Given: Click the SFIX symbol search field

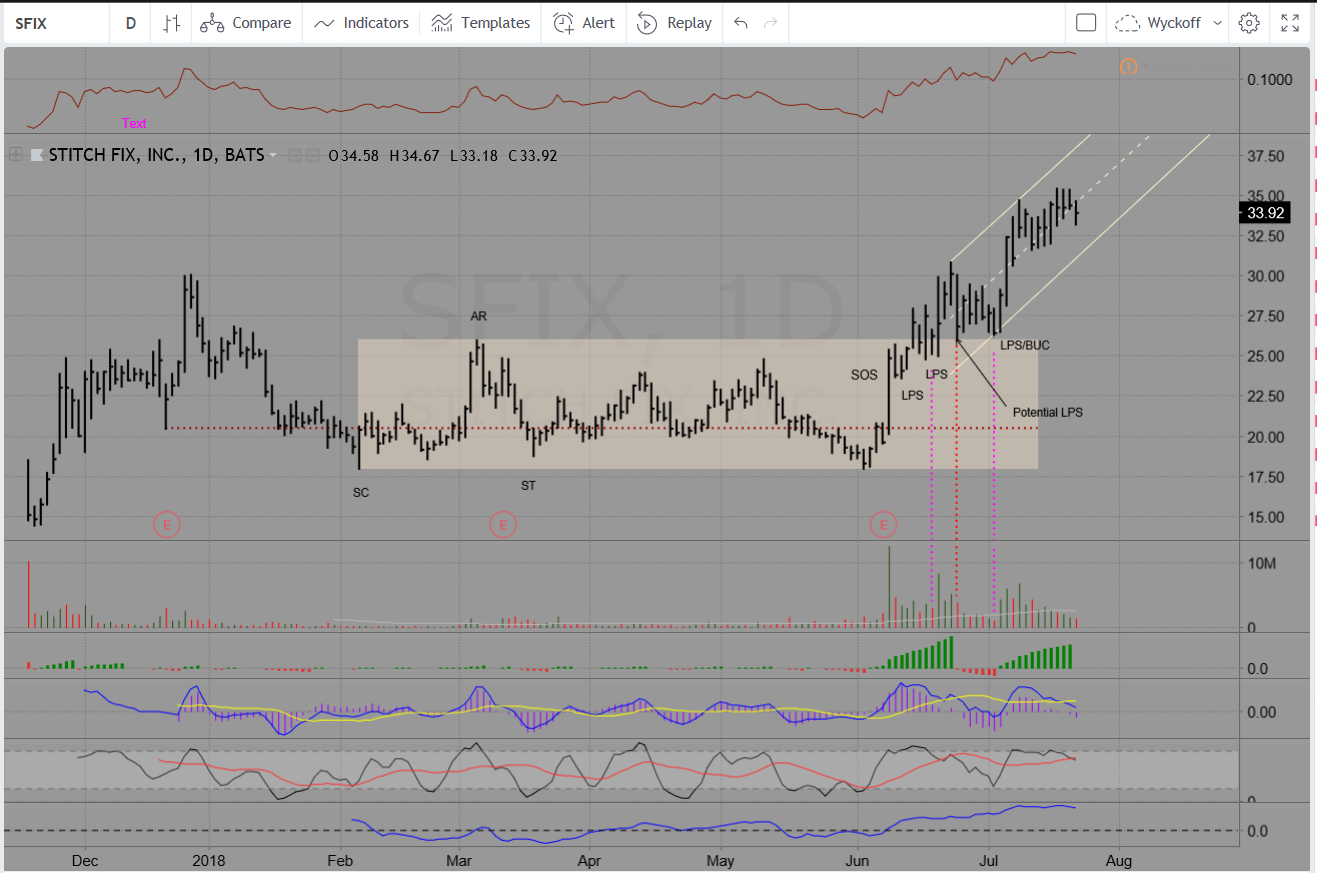Looking at the screenshot, I should (x=56, y=23).
